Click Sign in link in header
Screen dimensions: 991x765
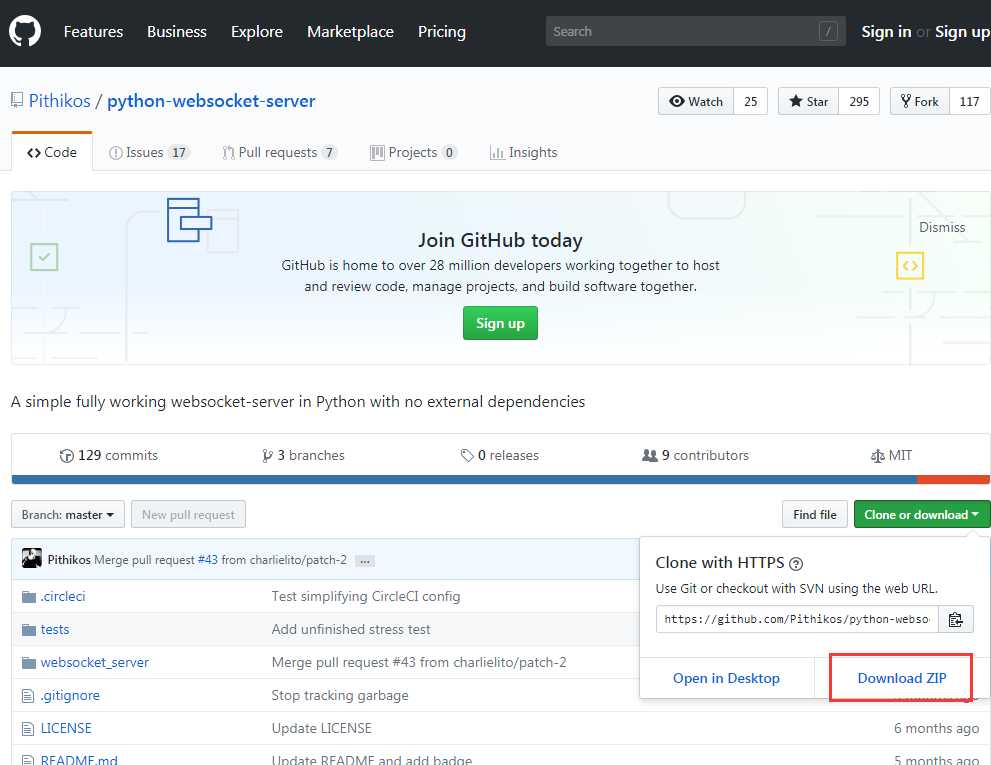886,32
